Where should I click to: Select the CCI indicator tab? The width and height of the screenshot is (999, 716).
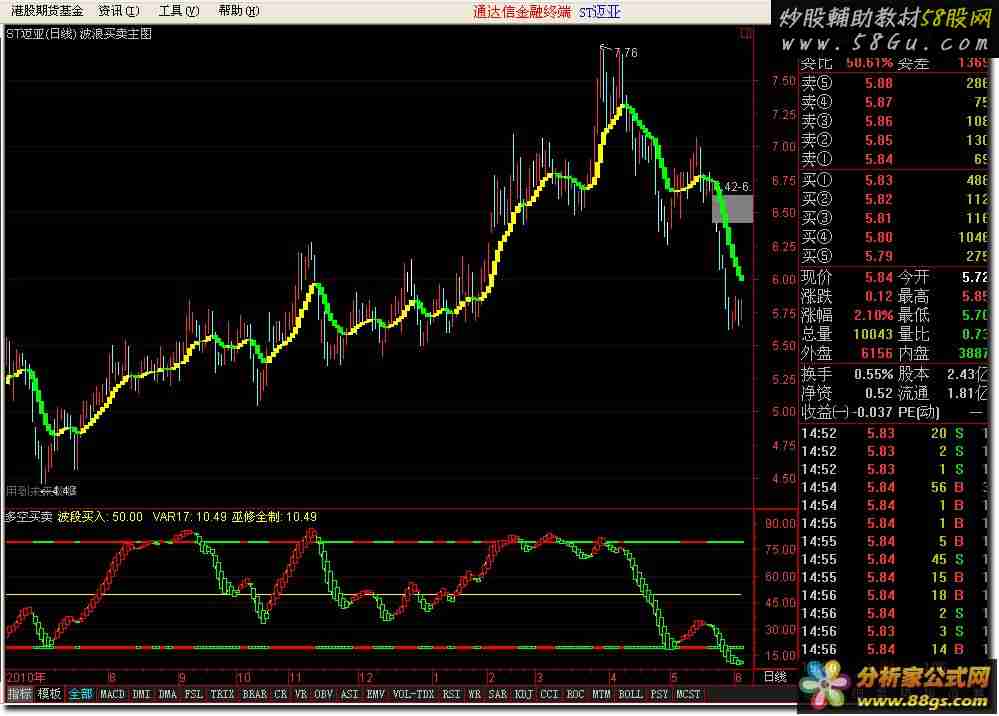(549, 694)
